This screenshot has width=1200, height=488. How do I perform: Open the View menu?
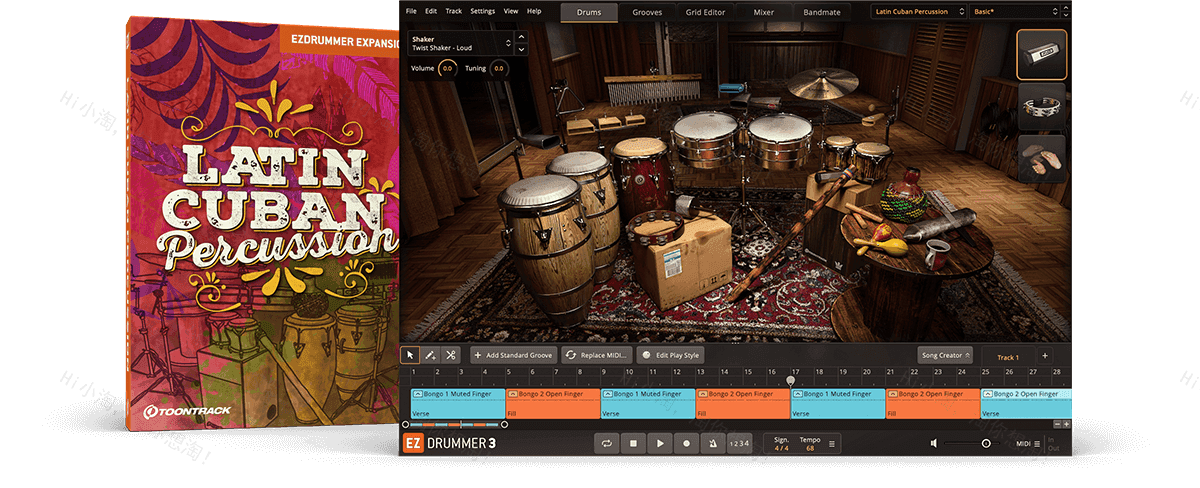(511, 11)
